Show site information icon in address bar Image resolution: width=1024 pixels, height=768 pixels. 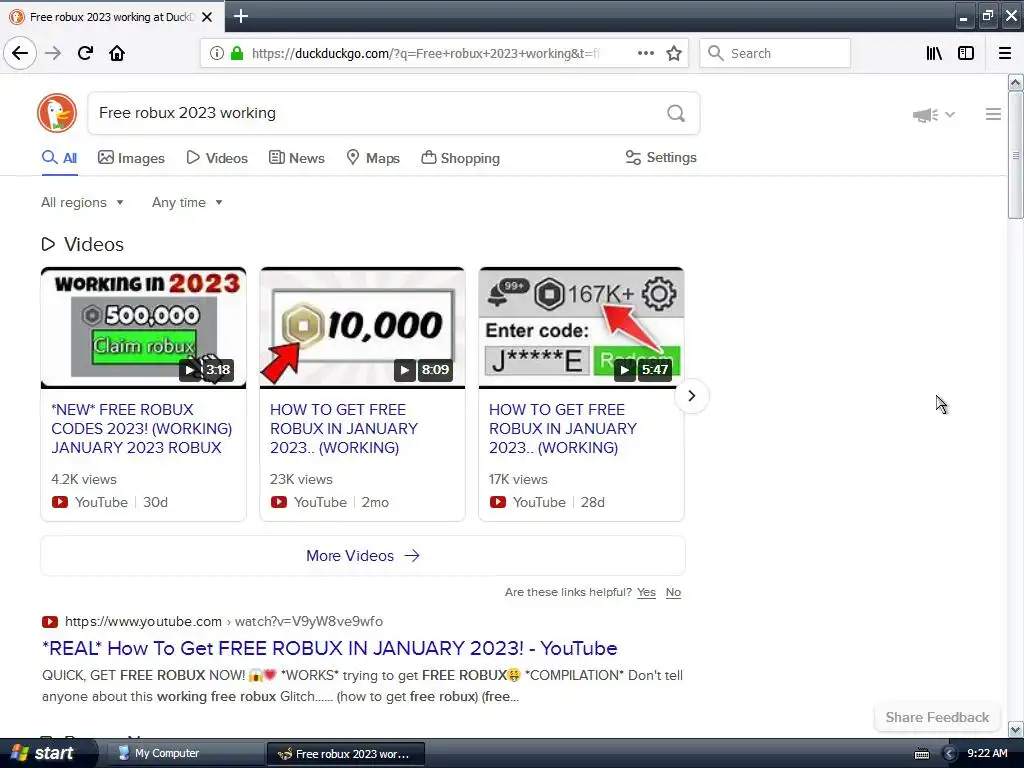click(216, 54)
